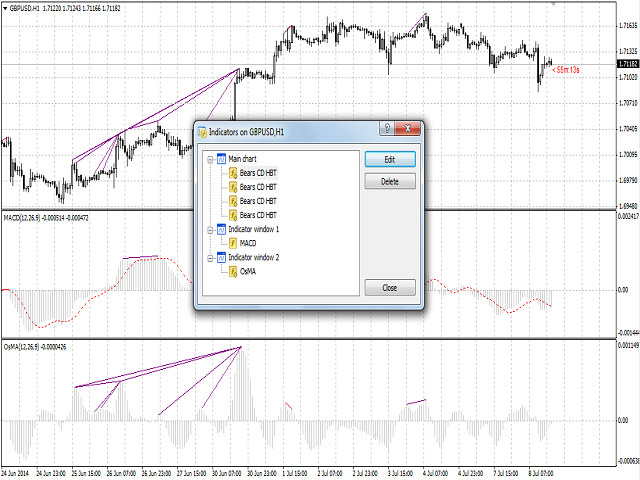Click the Close button in dialog

[390, 288]
